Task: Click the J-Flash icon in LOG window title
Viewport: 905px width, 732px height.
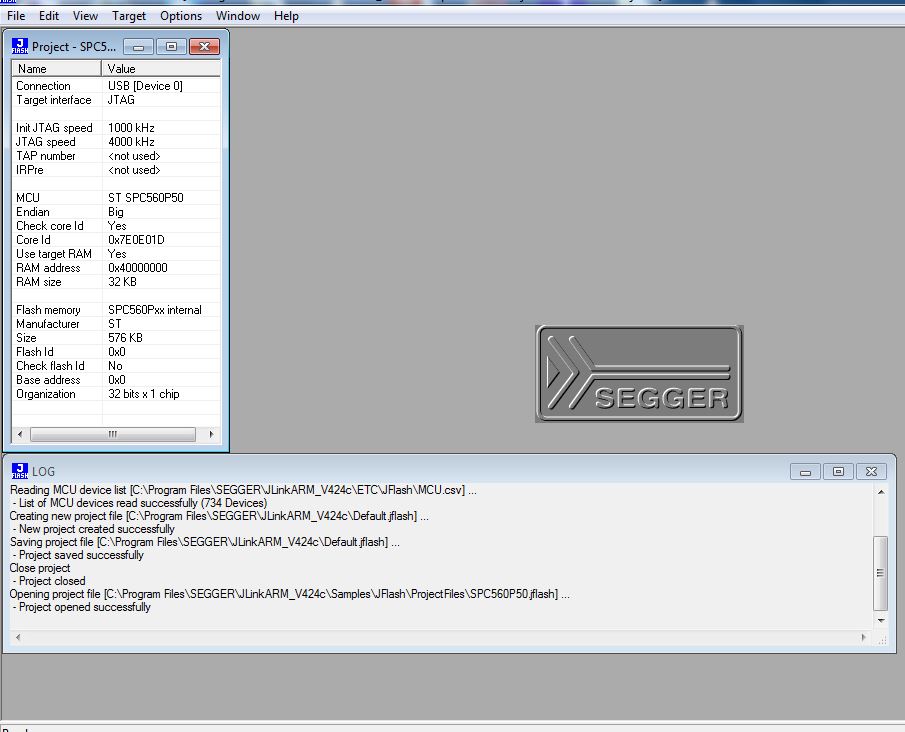Action: pos(20,471)
